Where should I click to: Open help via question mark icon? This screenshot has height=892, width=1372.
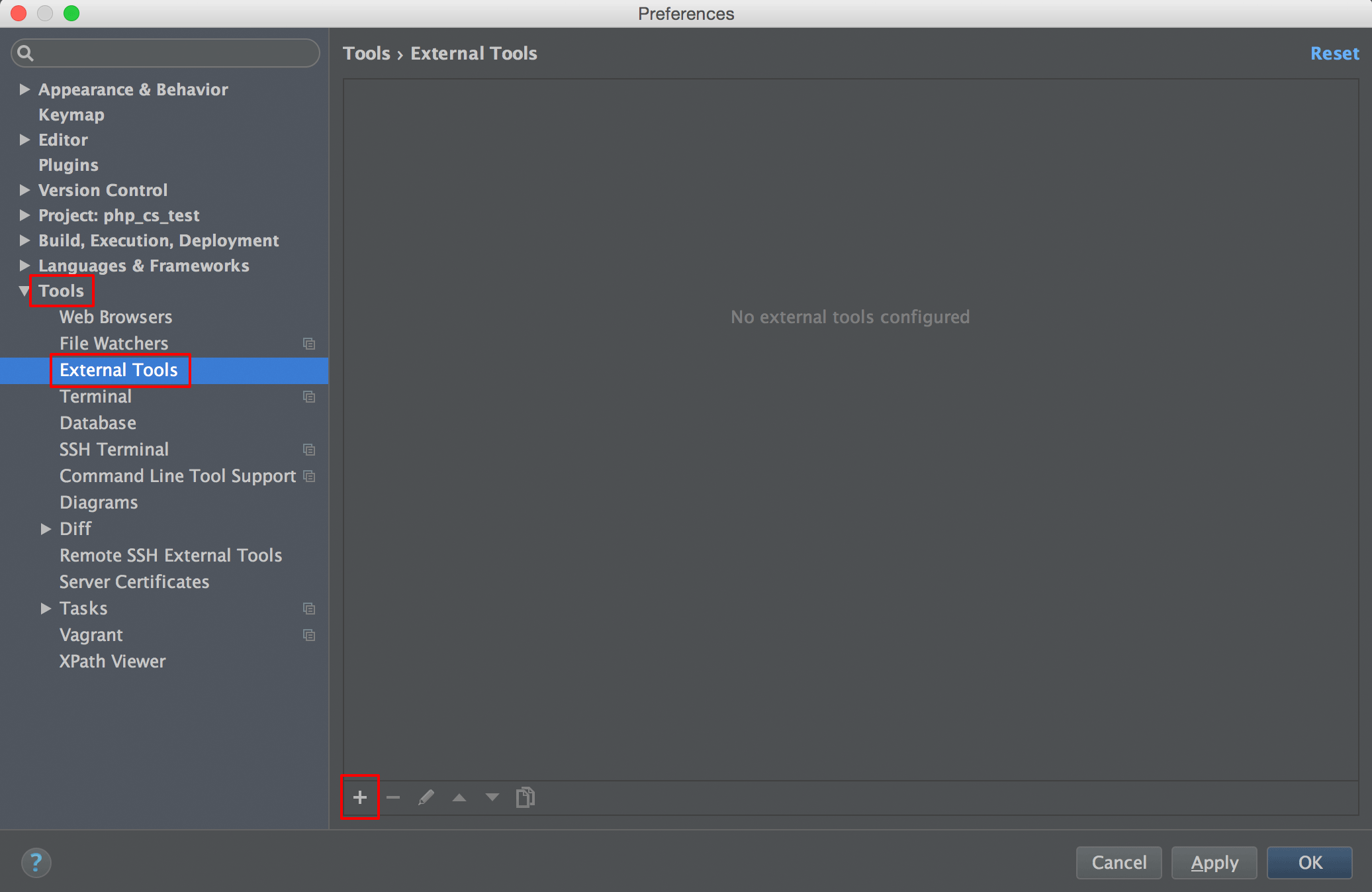click(36, 862)
